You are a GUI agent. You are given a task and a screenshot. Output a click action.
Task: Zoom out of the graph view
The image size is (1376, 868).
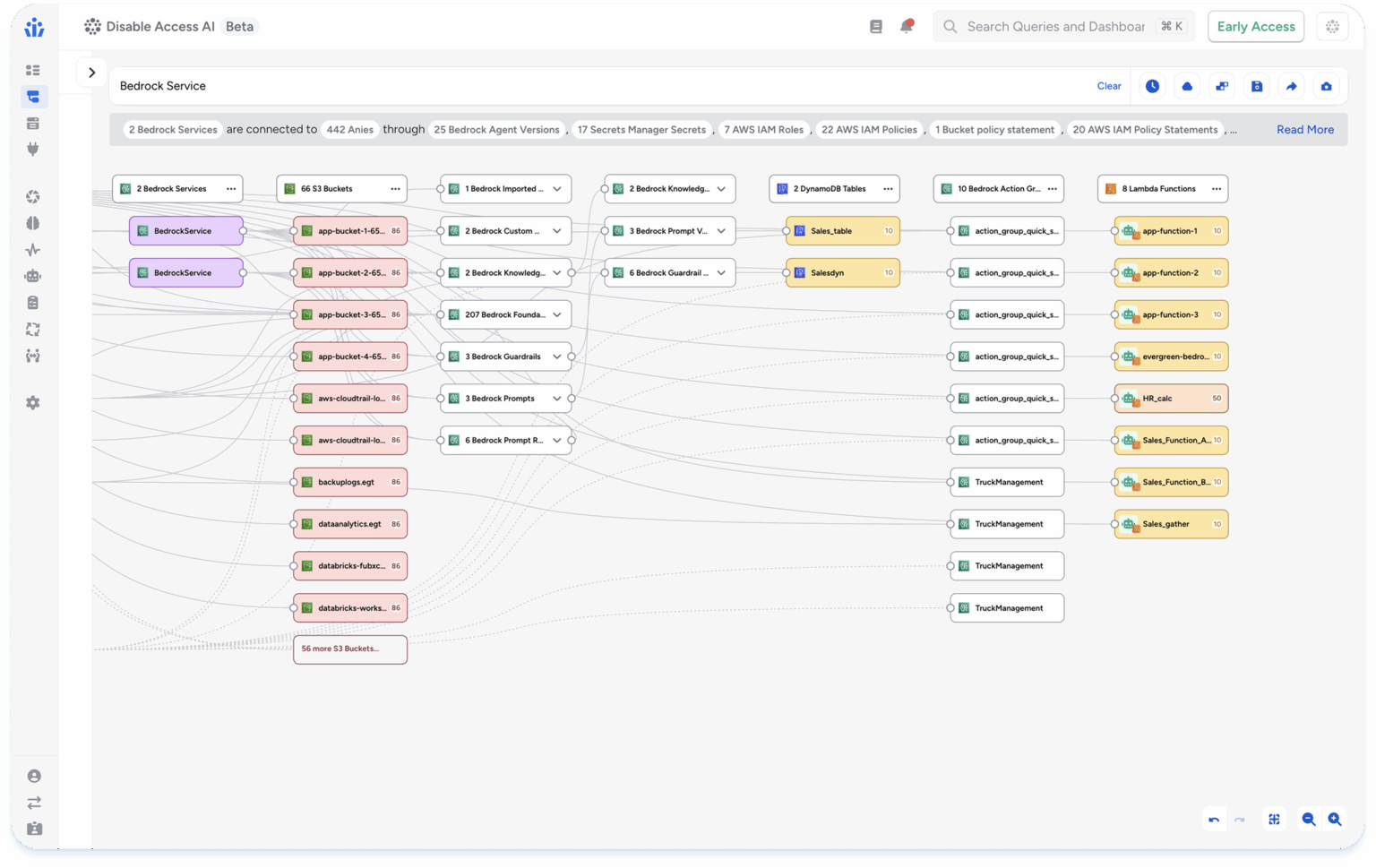[x=1308, y=819]
